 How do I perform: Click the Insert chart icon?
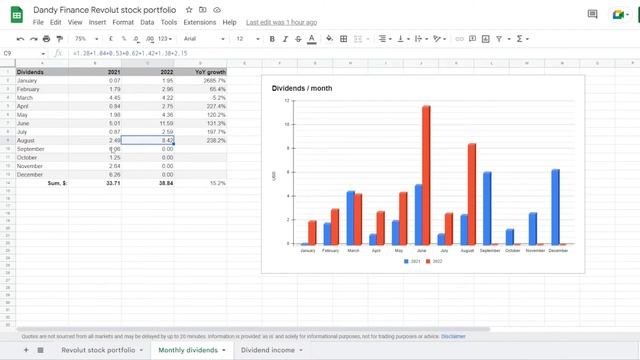[x=485, y=39]
